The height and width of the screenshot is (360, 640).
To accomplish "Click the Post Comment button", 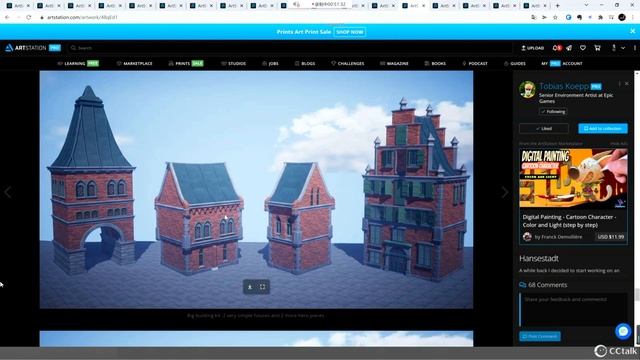I will (x=540, y=336).
